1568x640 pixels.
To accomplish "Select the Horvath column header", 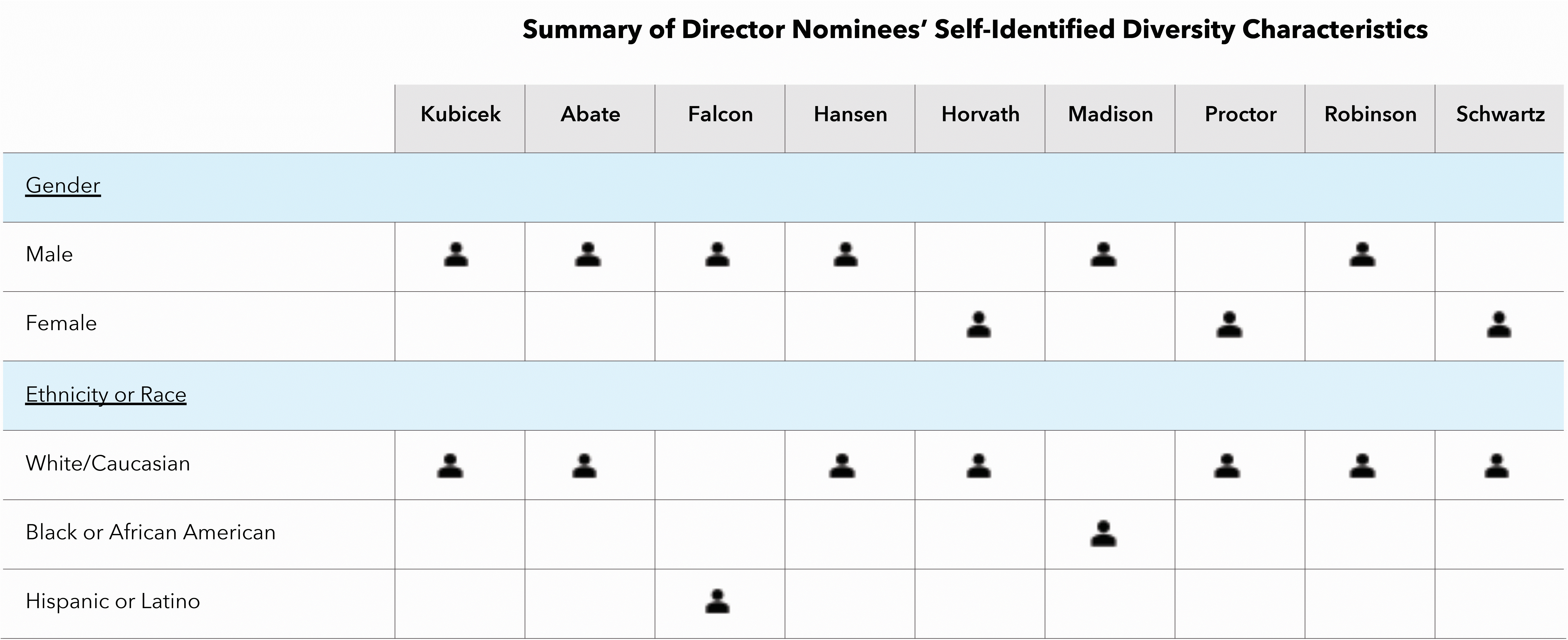I will pos(980,114).
